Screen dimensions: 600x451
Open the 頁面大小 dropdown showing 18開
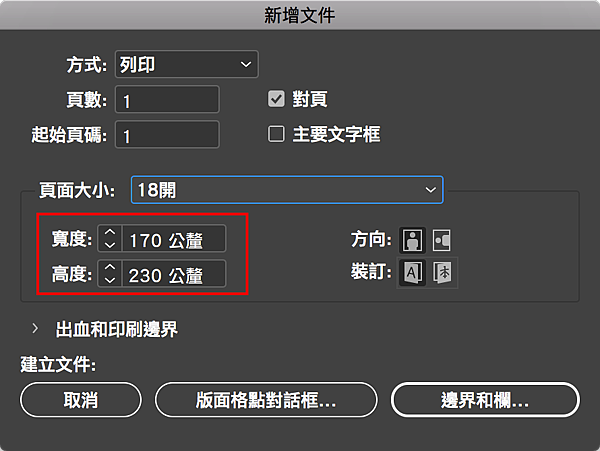click(x=287, y=190)
